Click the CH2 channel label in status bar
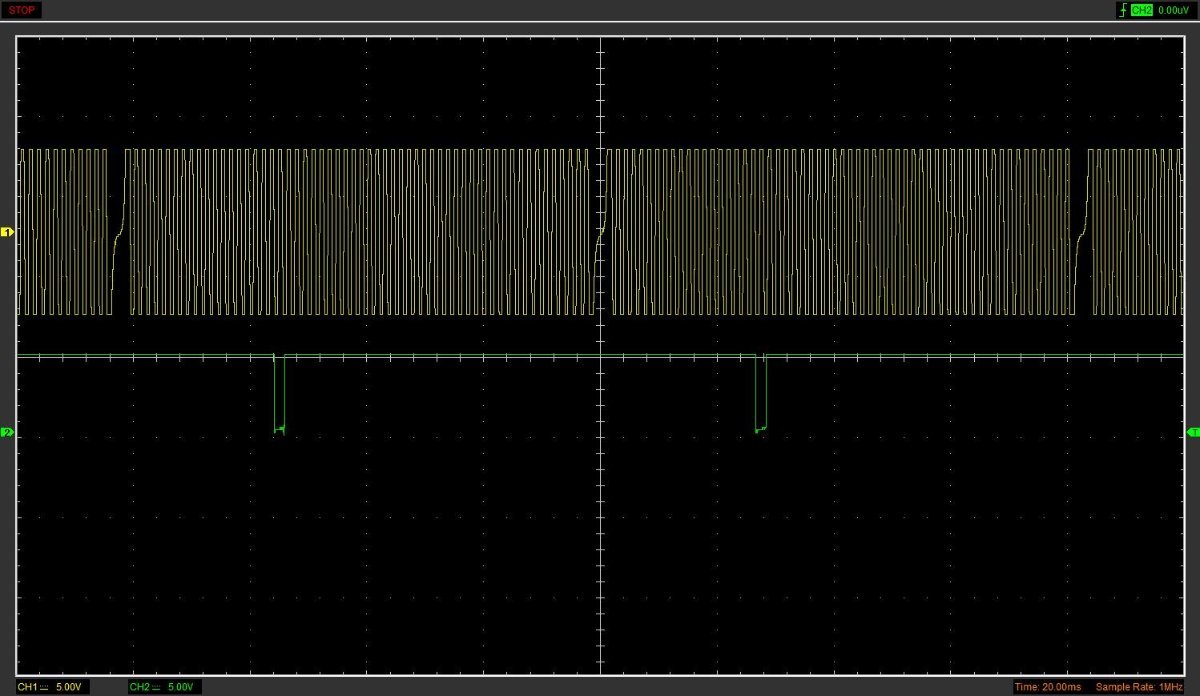This screenshot has height=696, width=1200. [139, 687]
